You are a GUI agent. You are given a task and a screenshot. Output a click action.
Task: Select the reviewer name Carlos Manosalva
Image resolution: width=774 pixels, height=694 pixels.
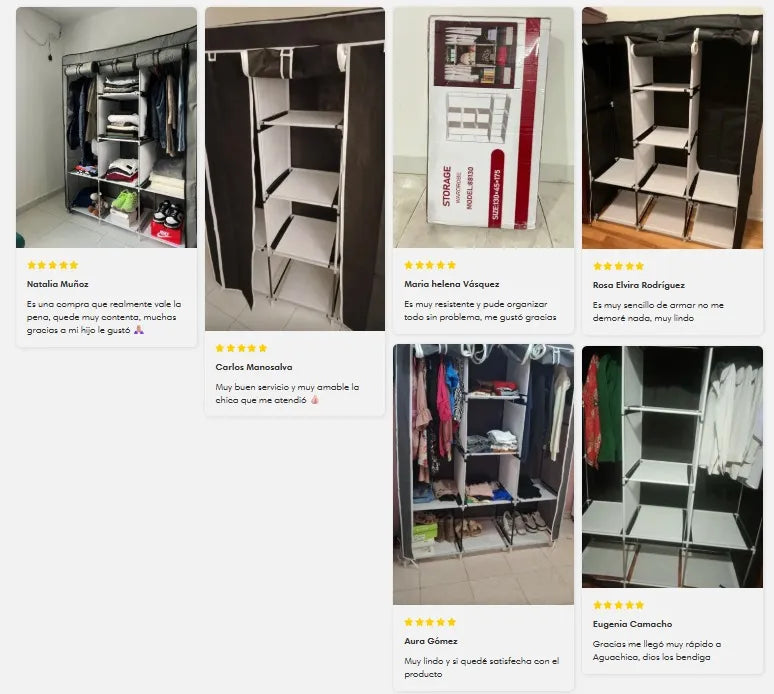pyautogui.click(x=254, y=367)
